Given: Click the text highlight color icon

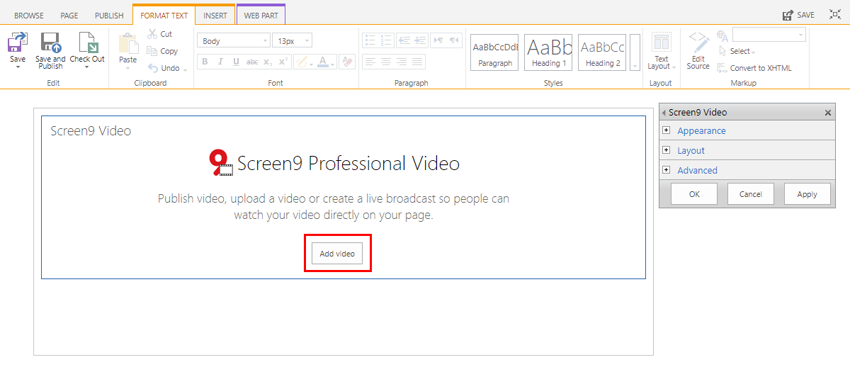Looking at the screenshot, I should tap(301, 62).
